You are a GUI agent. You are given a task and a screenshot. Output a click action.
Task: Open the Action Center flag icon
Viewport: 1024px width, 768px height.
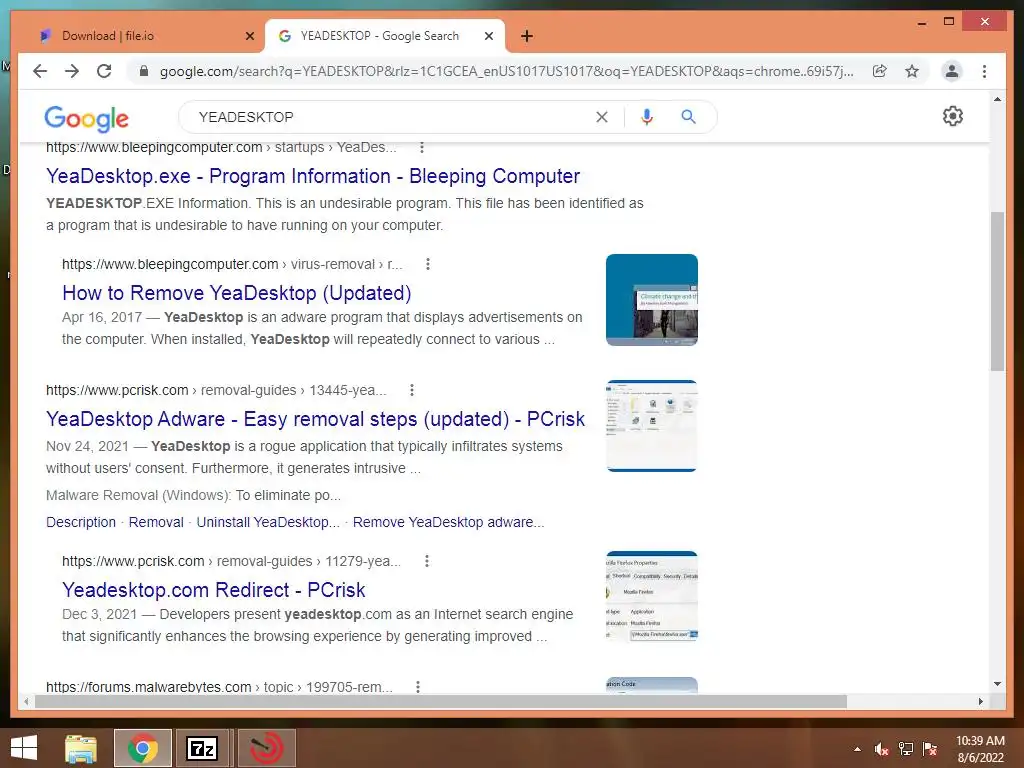pos(930,749)
